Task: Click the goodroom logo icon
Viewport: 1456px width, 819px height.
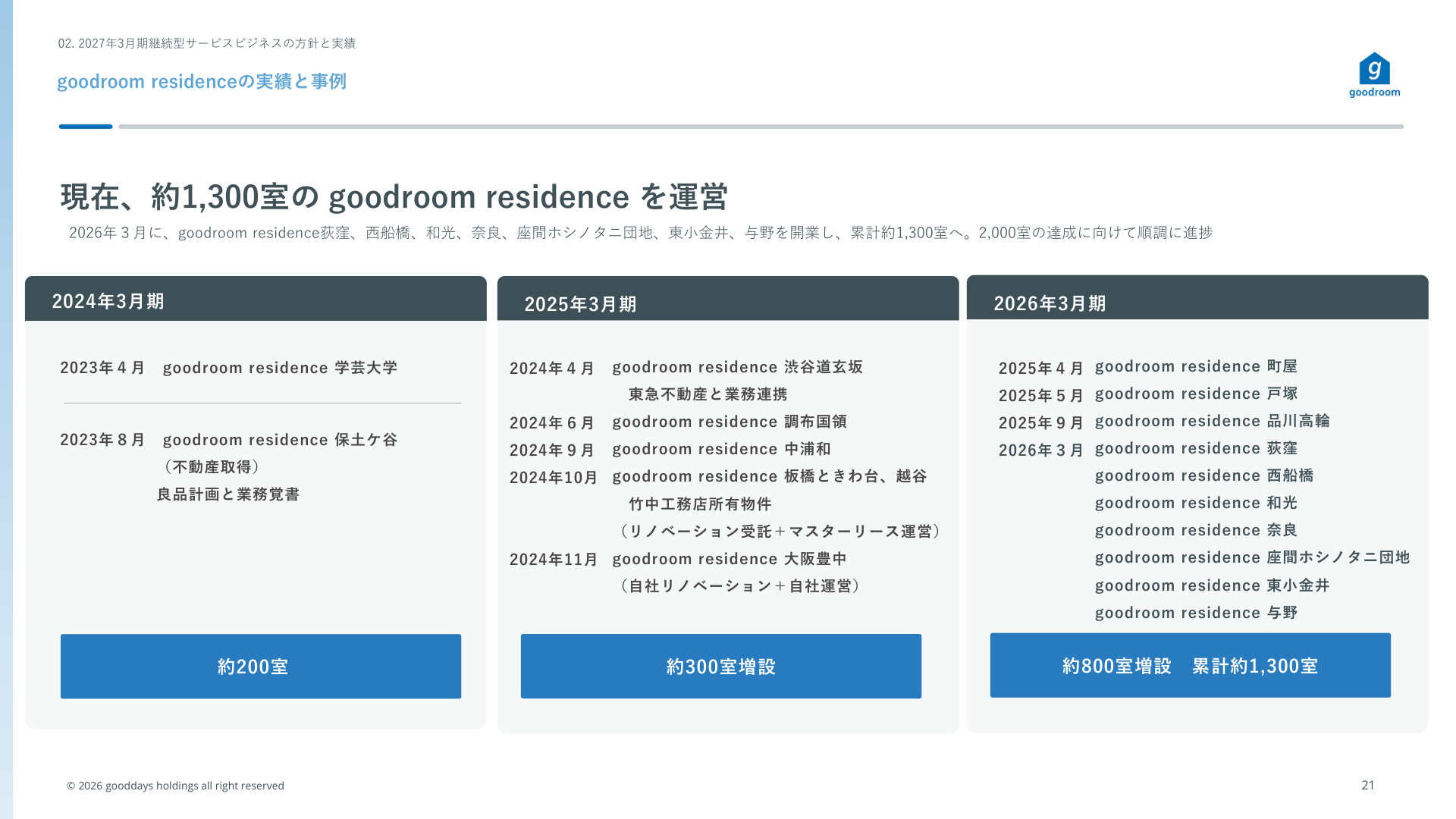Action: pyautogui.click(x=1374, y=74)
